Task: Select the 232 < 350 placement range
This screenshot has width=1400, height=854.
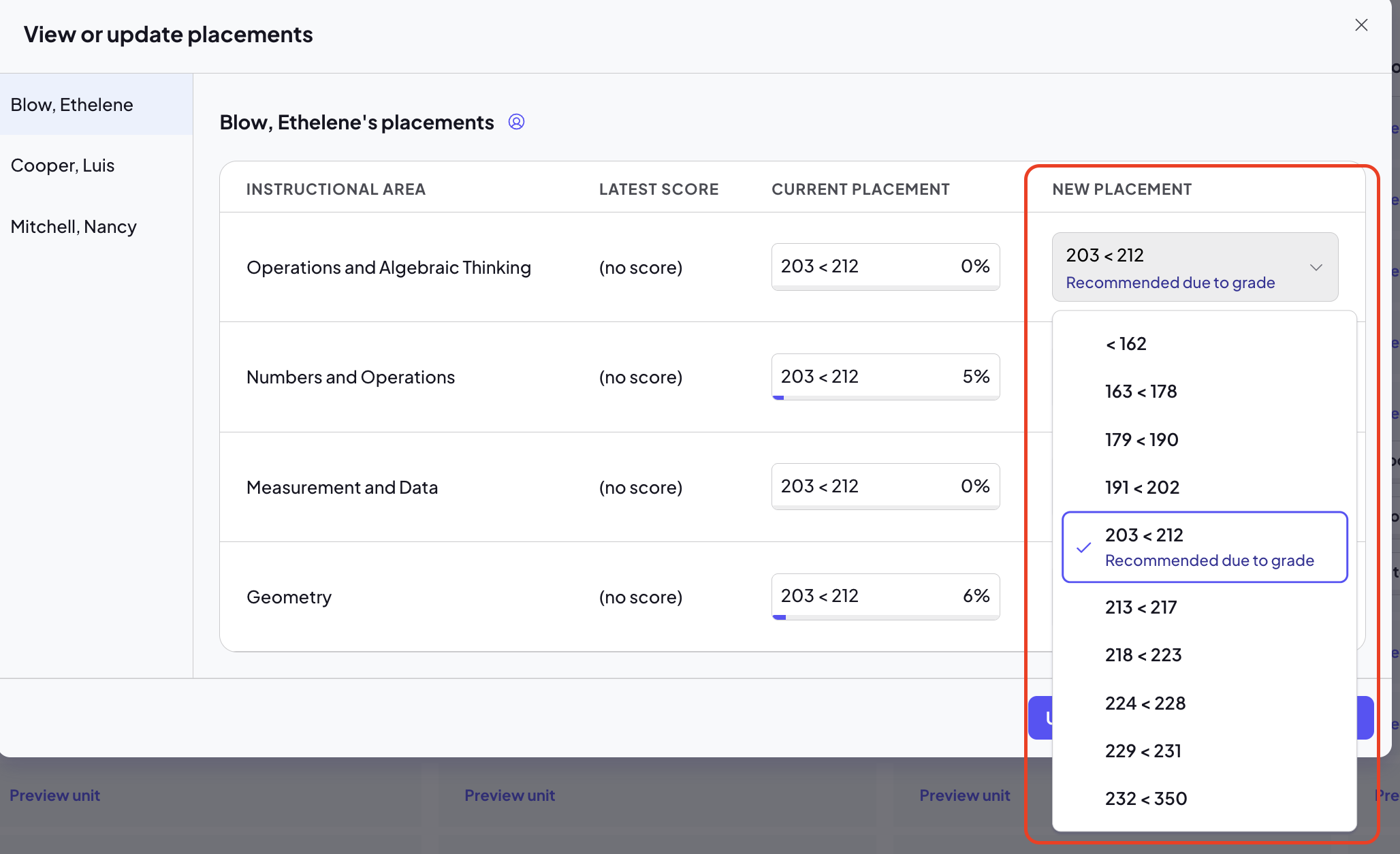Action: click(x=1204, y=799)
